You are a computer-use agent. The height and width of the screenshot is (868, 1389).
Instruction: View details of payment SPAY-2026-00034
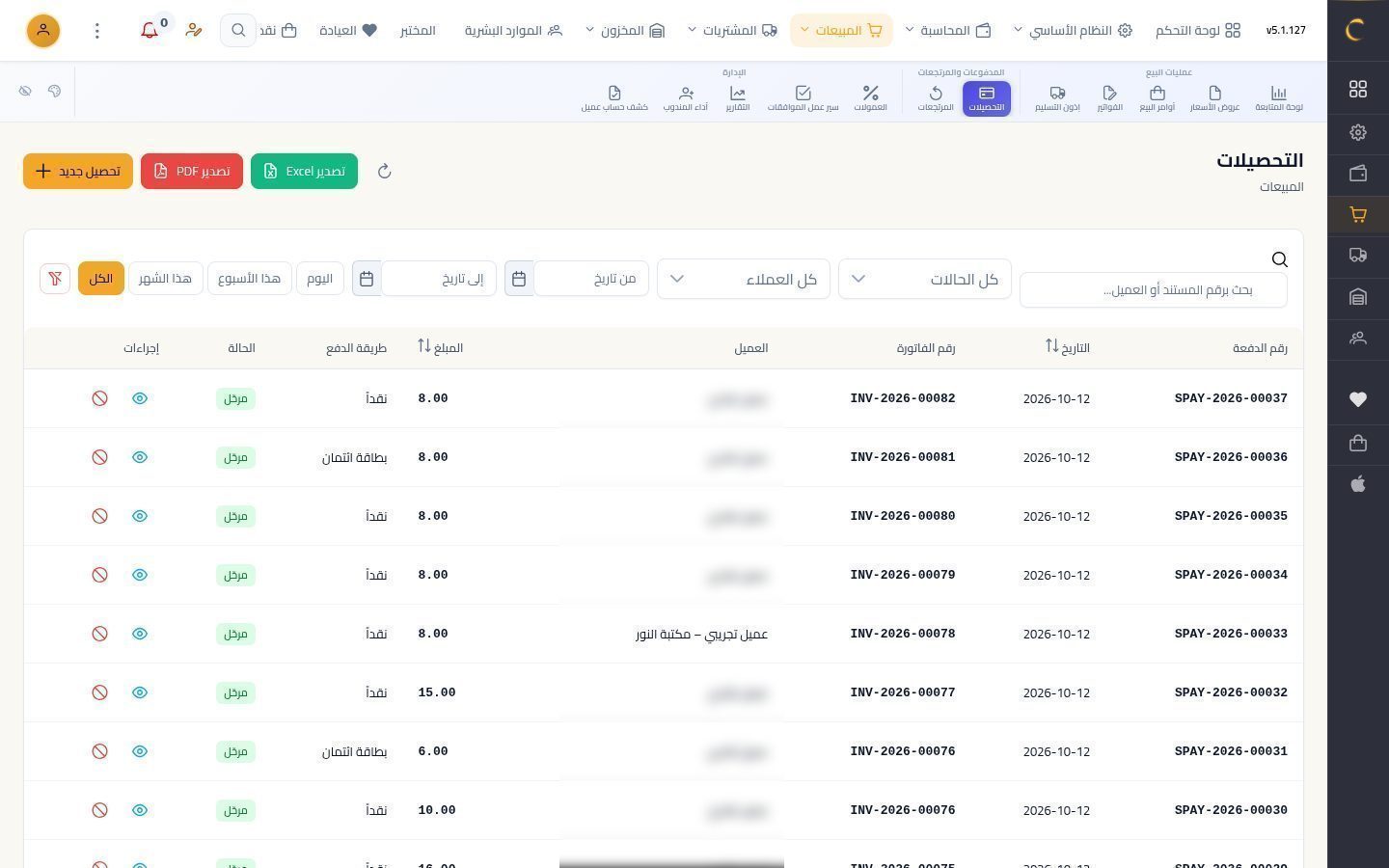tap(140, 575)
